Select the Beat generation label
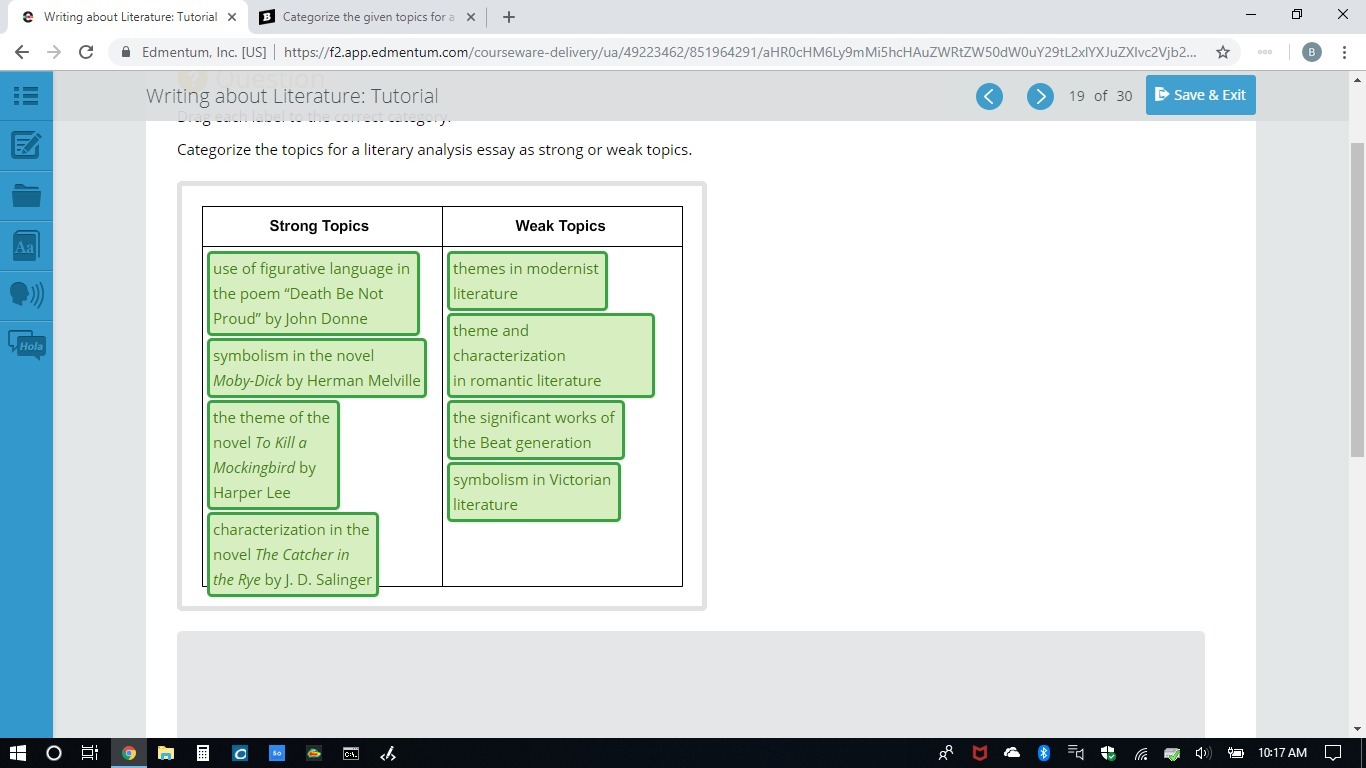Screen dimensions: 1366x768 tap(536, 430)
